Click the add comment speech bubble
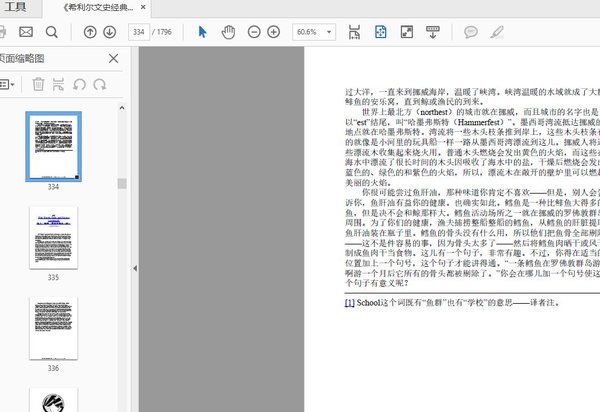The width and height of the screenshot is (600, 412). [471, 32]
